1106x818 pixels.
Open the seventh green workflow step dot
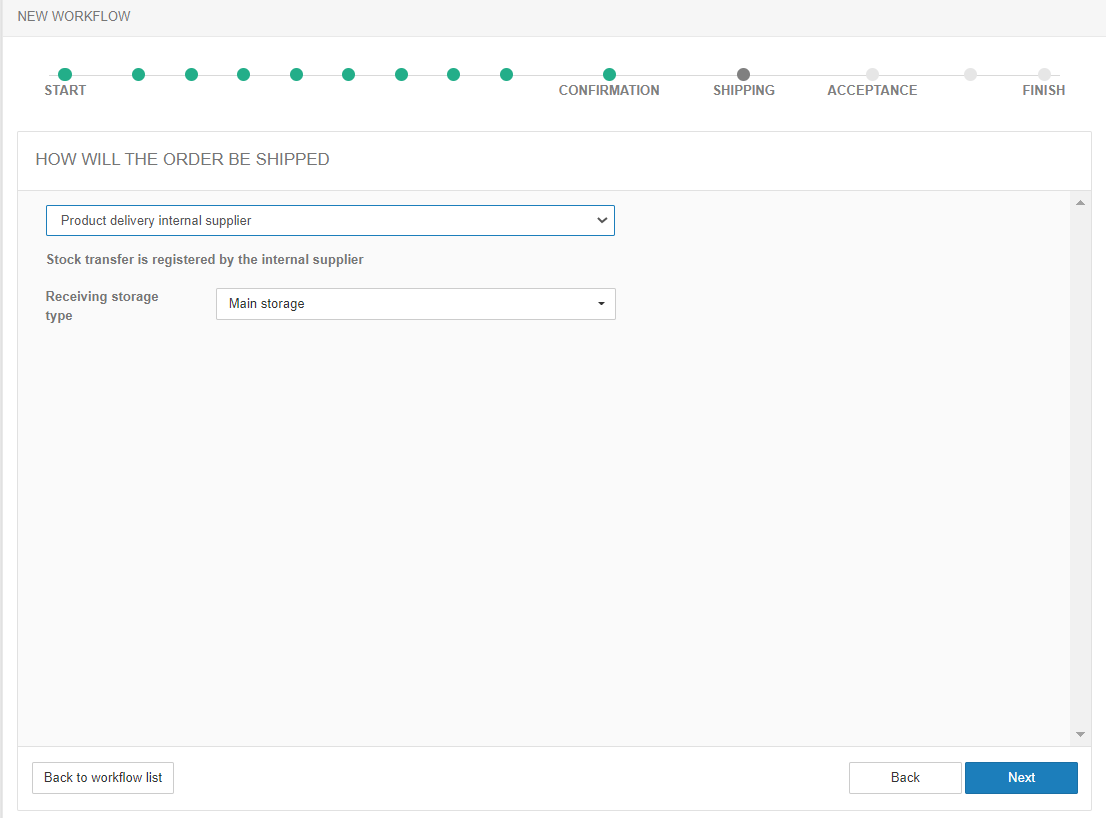[x=401, y=74]
